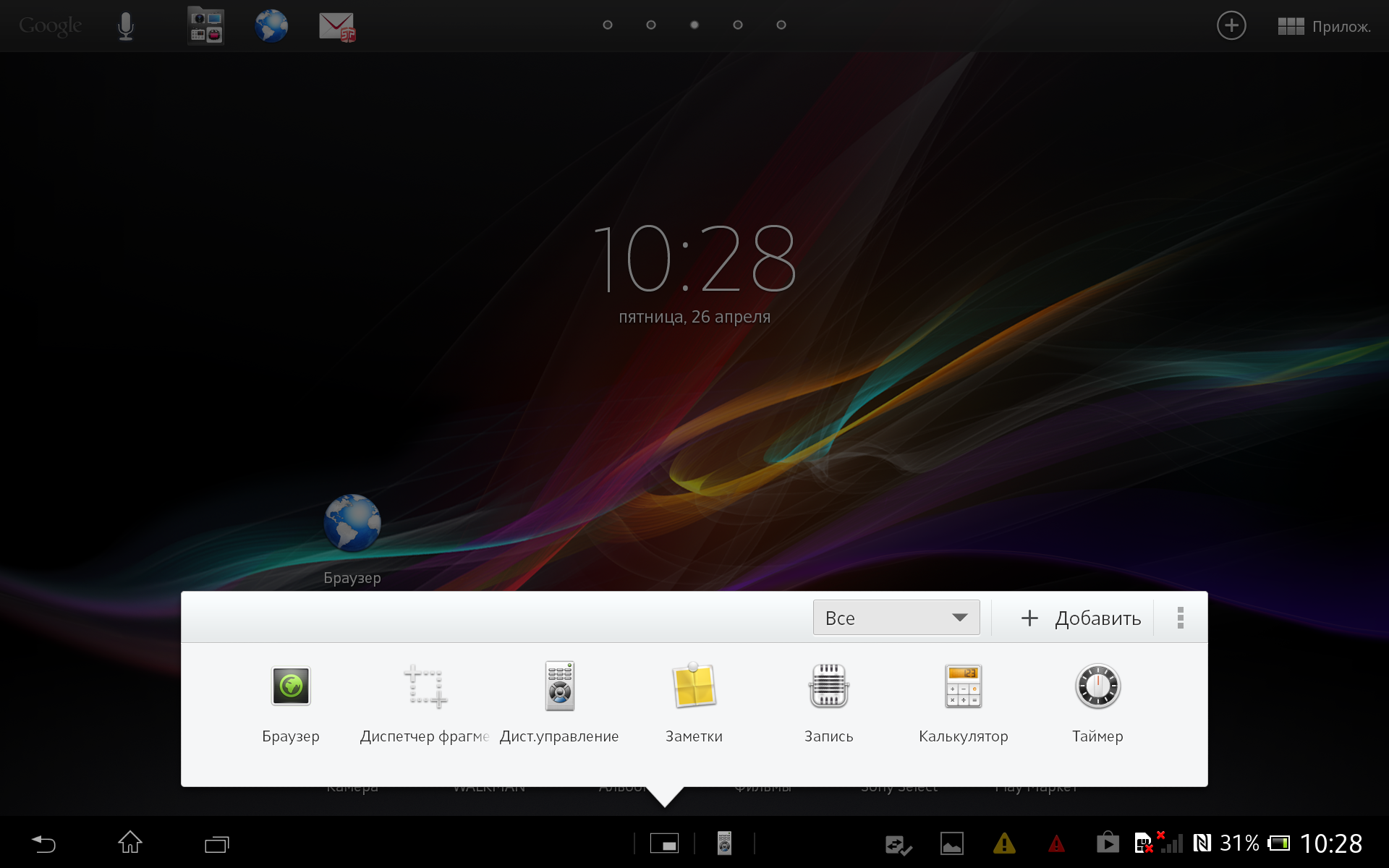Open the Калькулятор small app

pyautogui.click(x=963, y=686)
